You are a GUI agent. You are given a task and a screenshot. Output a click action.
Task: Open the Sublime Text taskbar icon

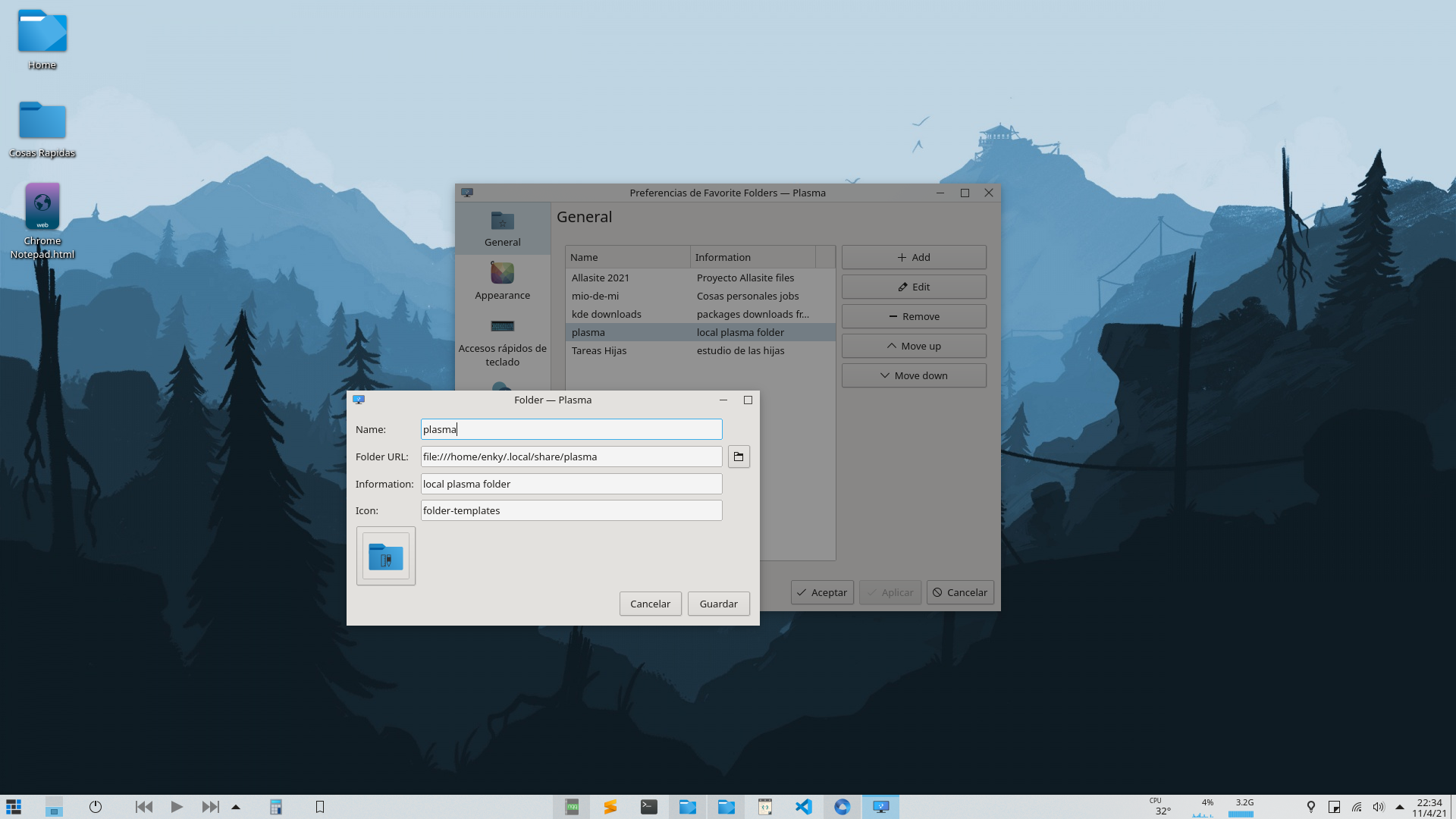[610, 807]
